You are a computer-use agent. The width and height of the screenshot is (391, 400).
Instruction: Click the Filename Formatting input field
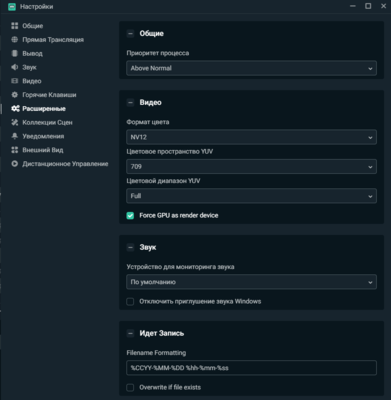pyautogui.click(x=252, y=368)
